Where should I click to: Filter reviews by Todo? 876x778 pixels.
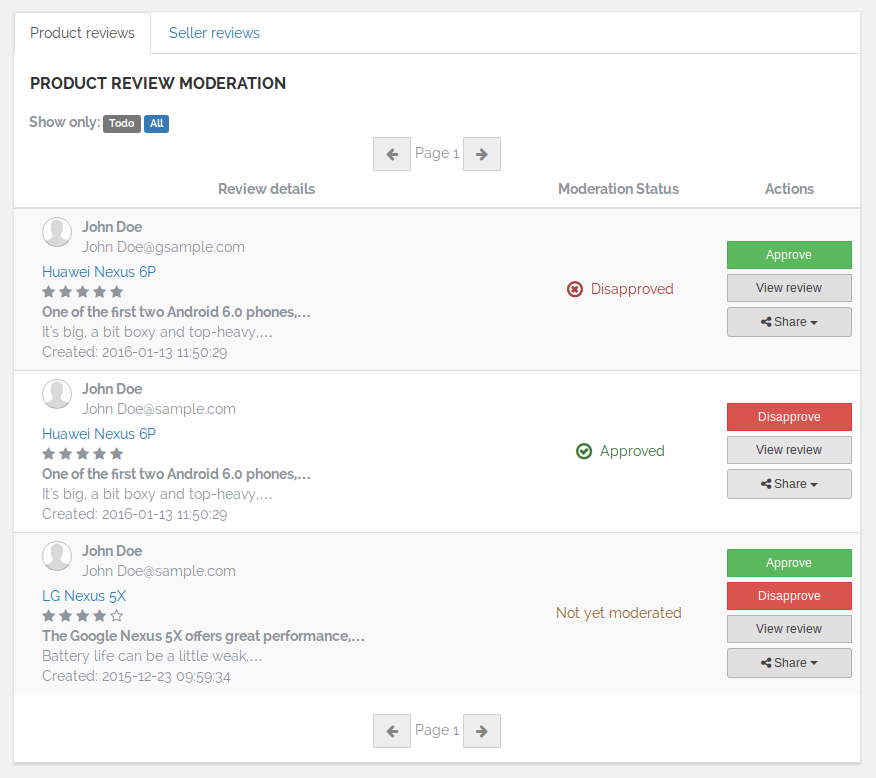[x=122, y=123]
